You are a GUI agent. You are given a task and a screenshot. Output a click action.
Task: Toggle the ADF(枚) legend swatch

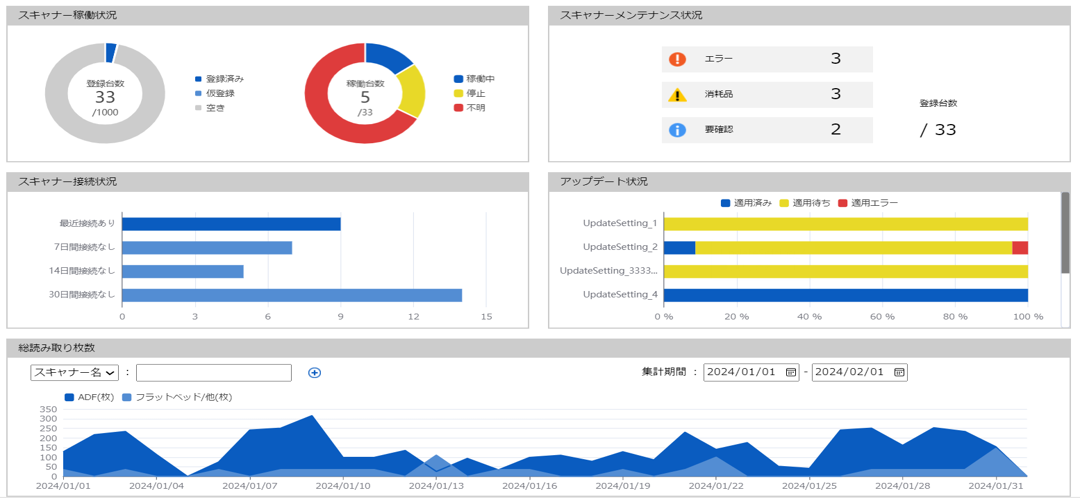point(69,397)
